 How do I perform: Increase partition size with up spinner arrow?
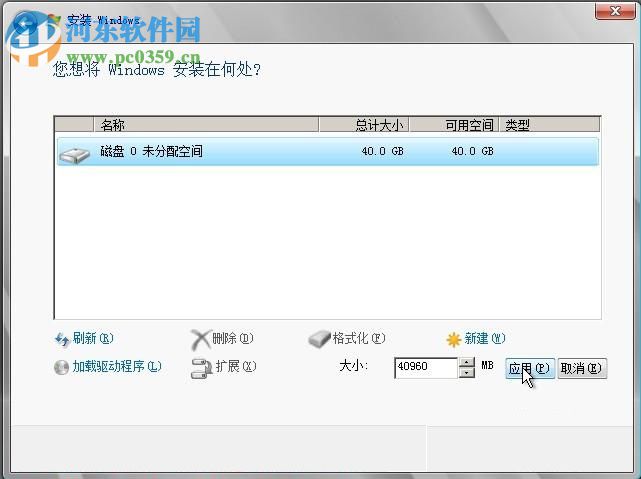(x=466, y=363)
